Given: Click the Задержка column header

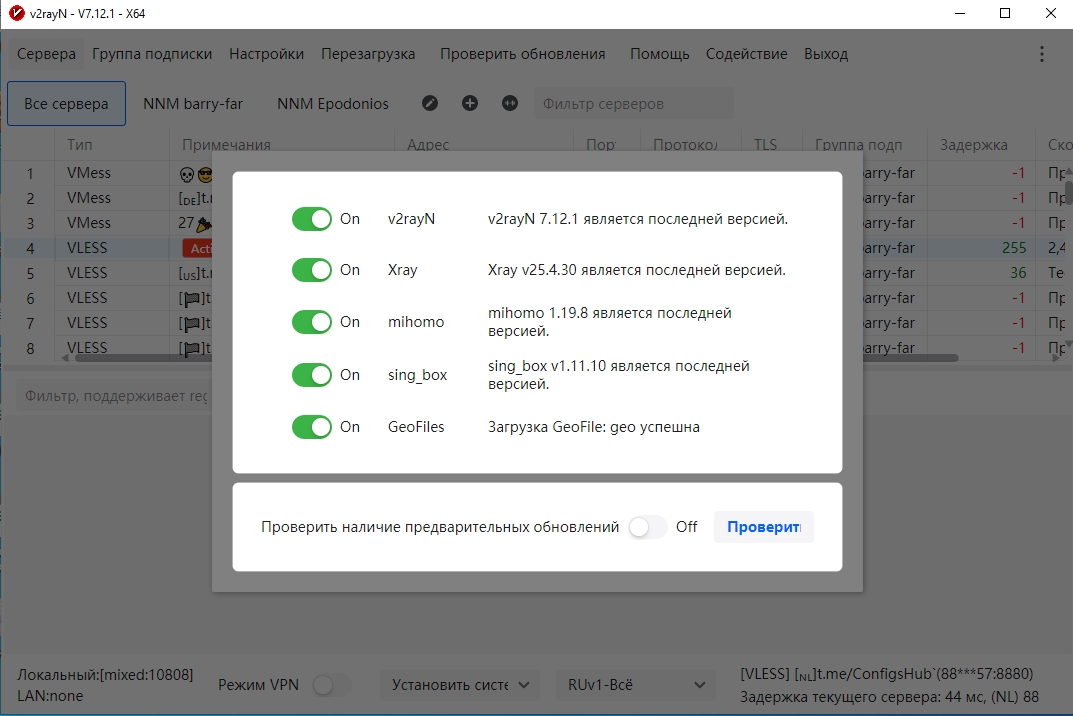Looking at the screenshot, I should point(973,145).
